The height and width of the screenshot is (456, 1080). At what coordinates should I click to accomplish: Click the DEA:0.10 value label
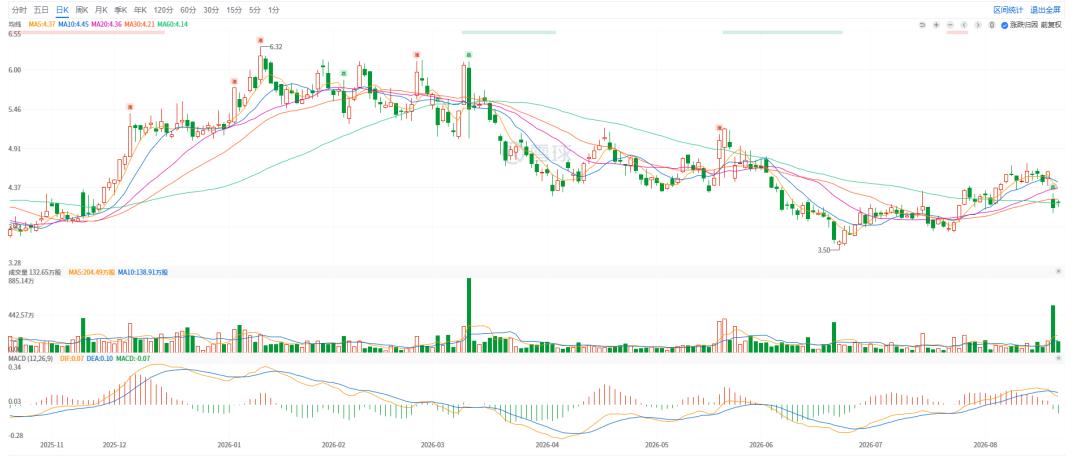click(x=101, y=359)
